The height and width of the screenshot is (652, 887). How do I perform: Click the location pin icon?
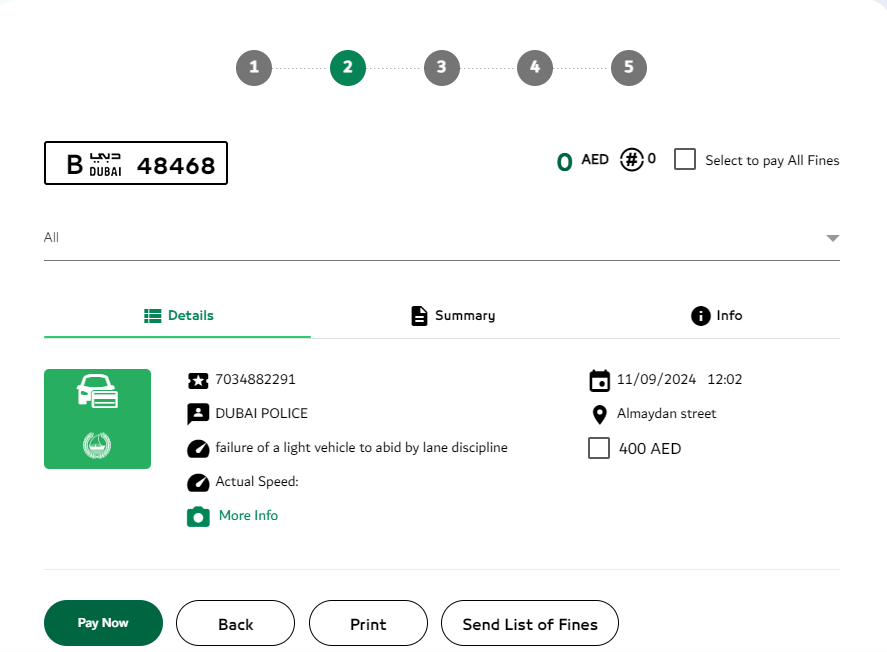pos(600,414)
